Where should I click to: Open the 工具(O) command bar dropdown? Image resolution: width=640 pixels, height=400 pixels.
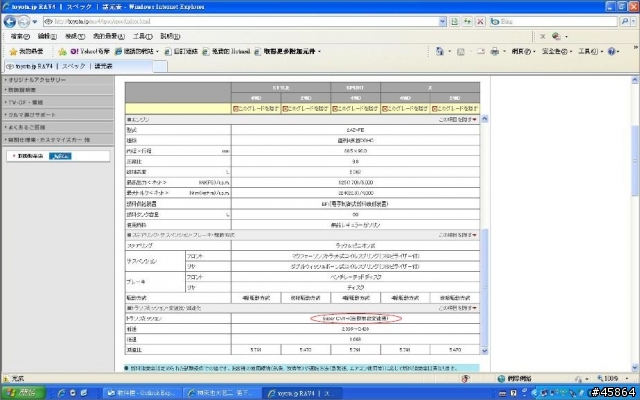590,51
